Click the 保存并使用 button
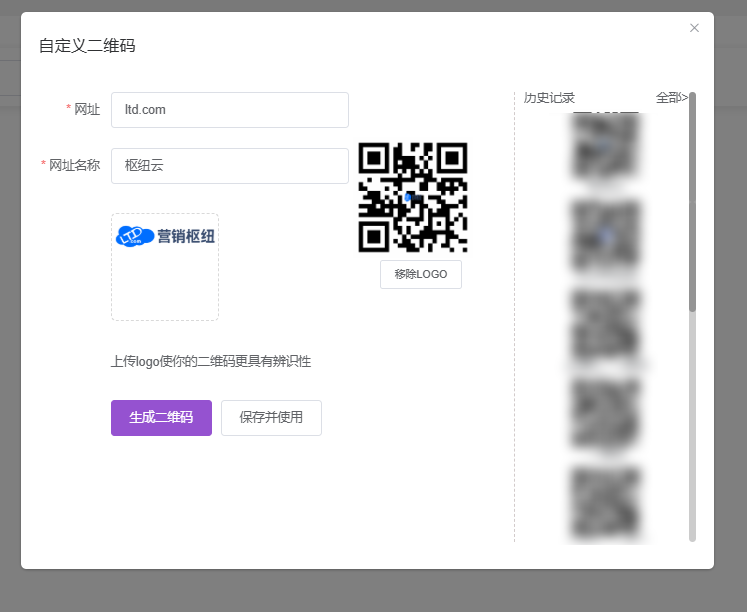 click(271, 418)
